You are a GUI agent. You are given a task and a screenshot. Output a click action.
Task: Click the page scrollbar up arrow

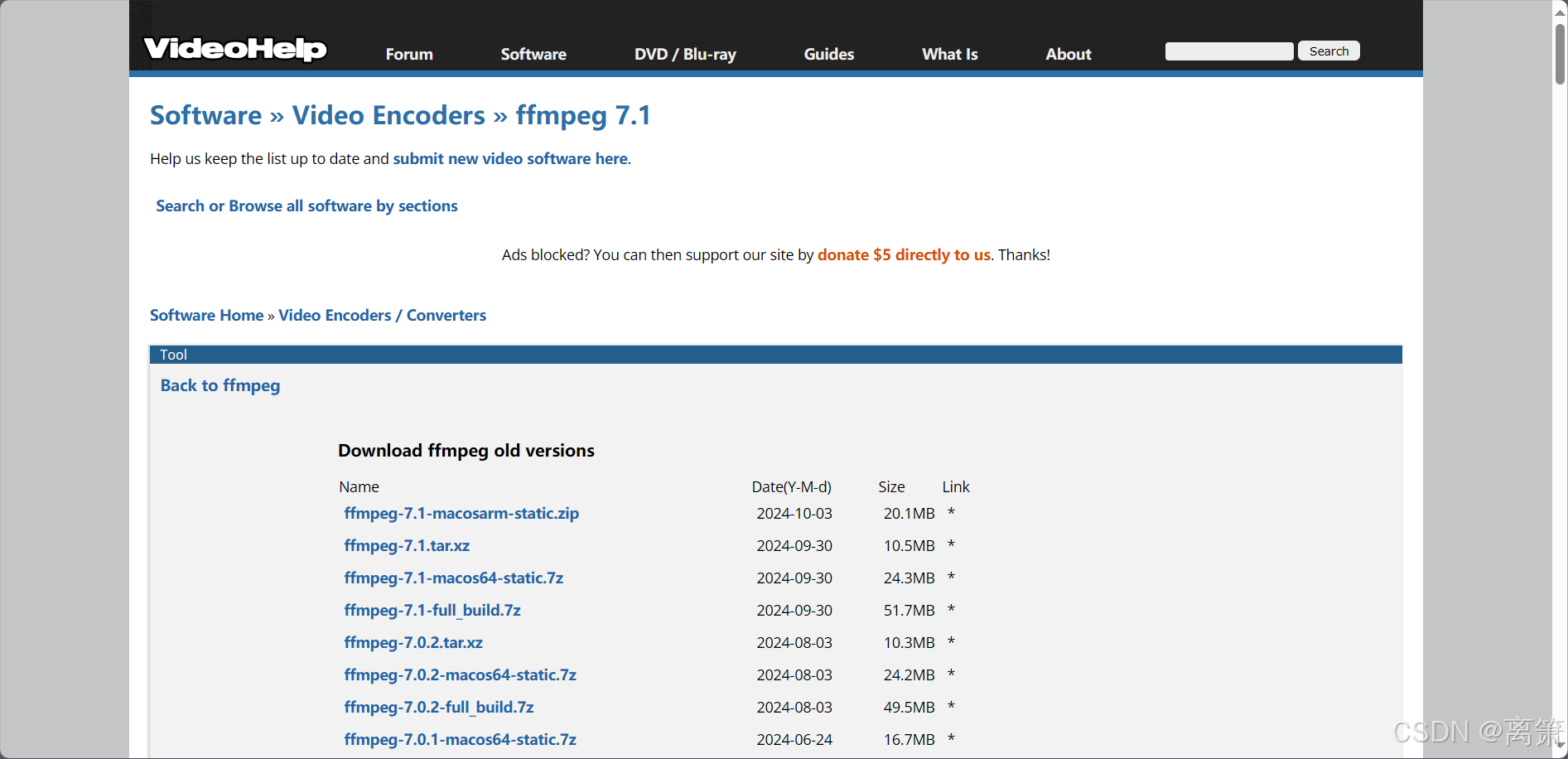(x=1560, y=12)
